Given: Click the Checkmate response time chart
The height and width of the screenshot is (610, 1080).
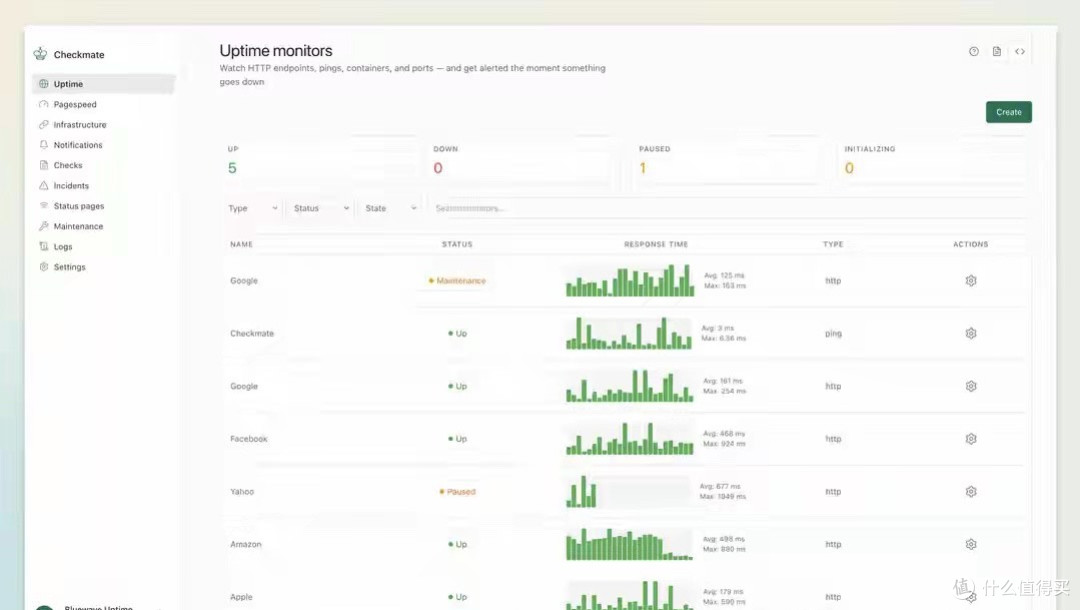Looking at the screenshot, I should (628, 333).
